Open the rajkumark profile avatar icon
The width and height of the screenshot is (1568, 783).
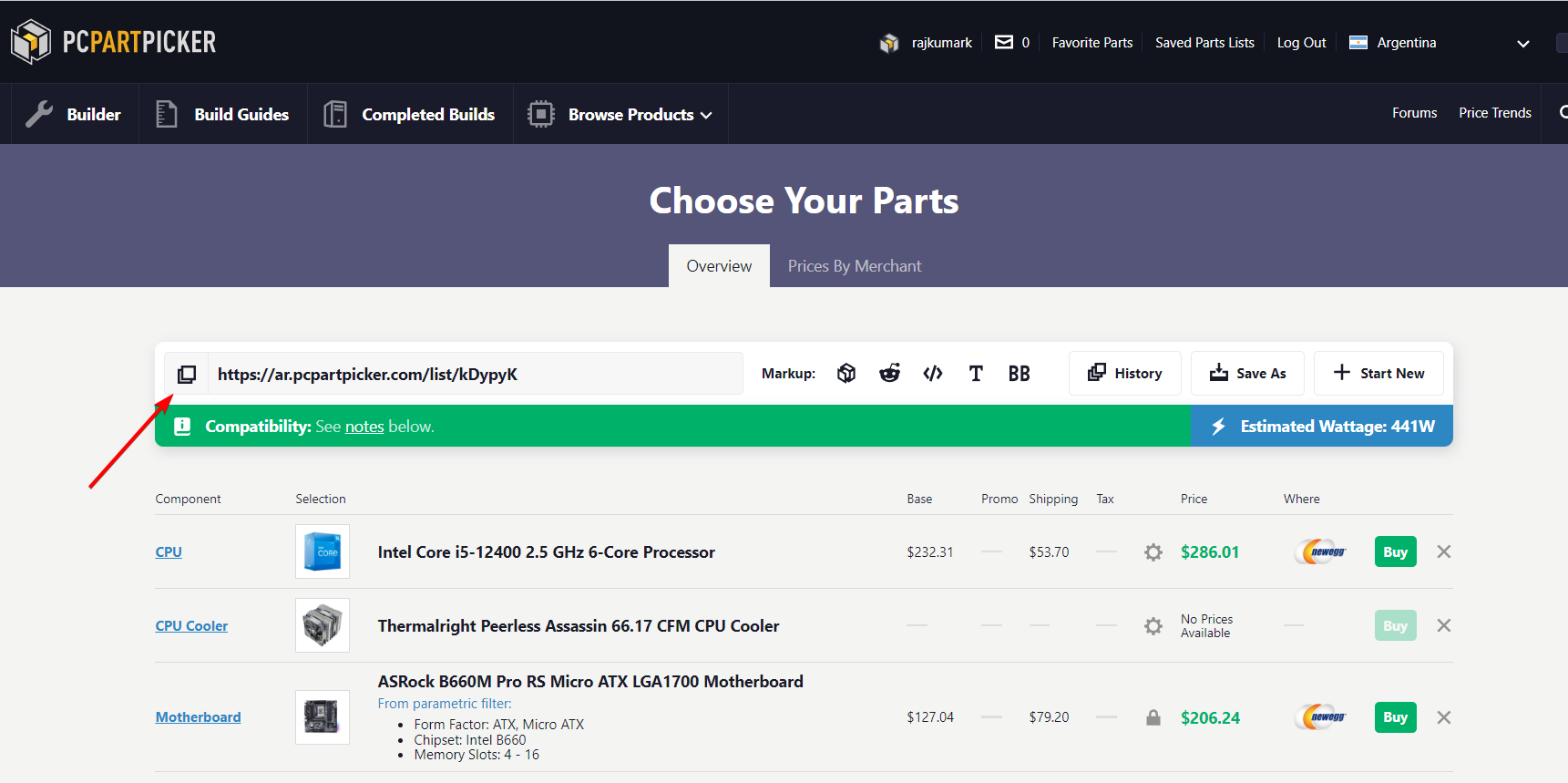pyautogui.click(x=889, y=43)
